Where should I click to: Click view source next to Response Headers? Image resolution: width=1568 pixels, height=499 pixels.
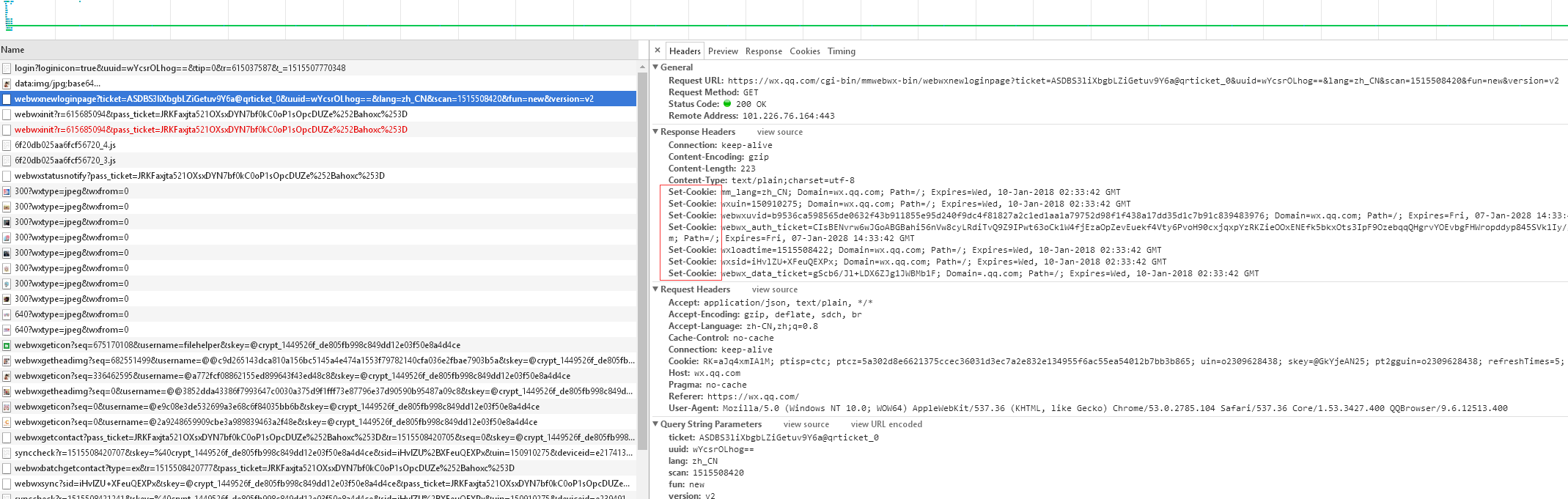[x=780, y=132]
